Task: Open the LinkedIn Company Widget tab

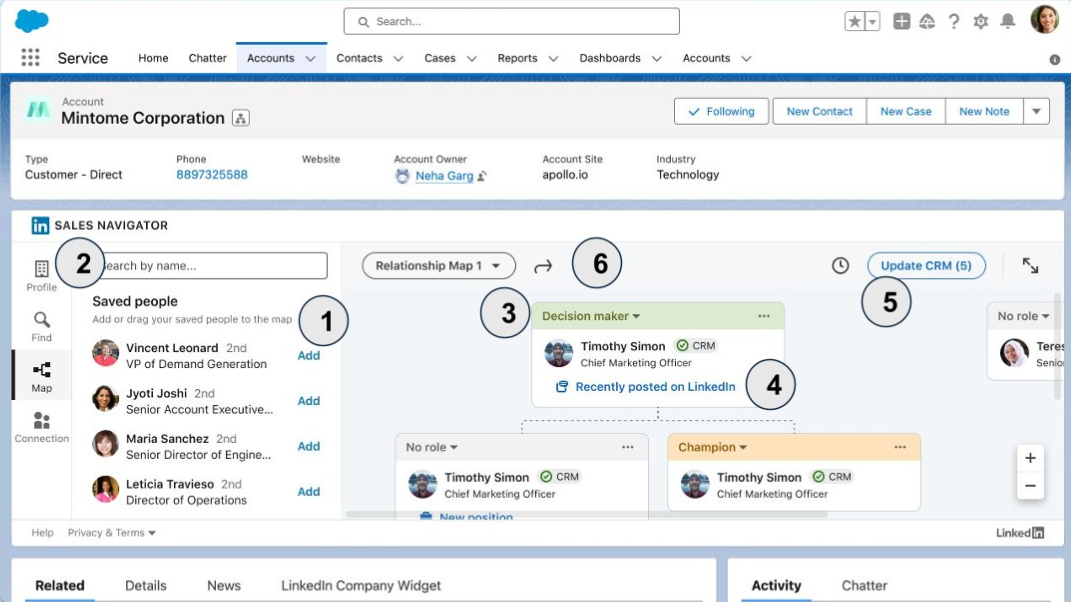Action: (x=361, y=586)
